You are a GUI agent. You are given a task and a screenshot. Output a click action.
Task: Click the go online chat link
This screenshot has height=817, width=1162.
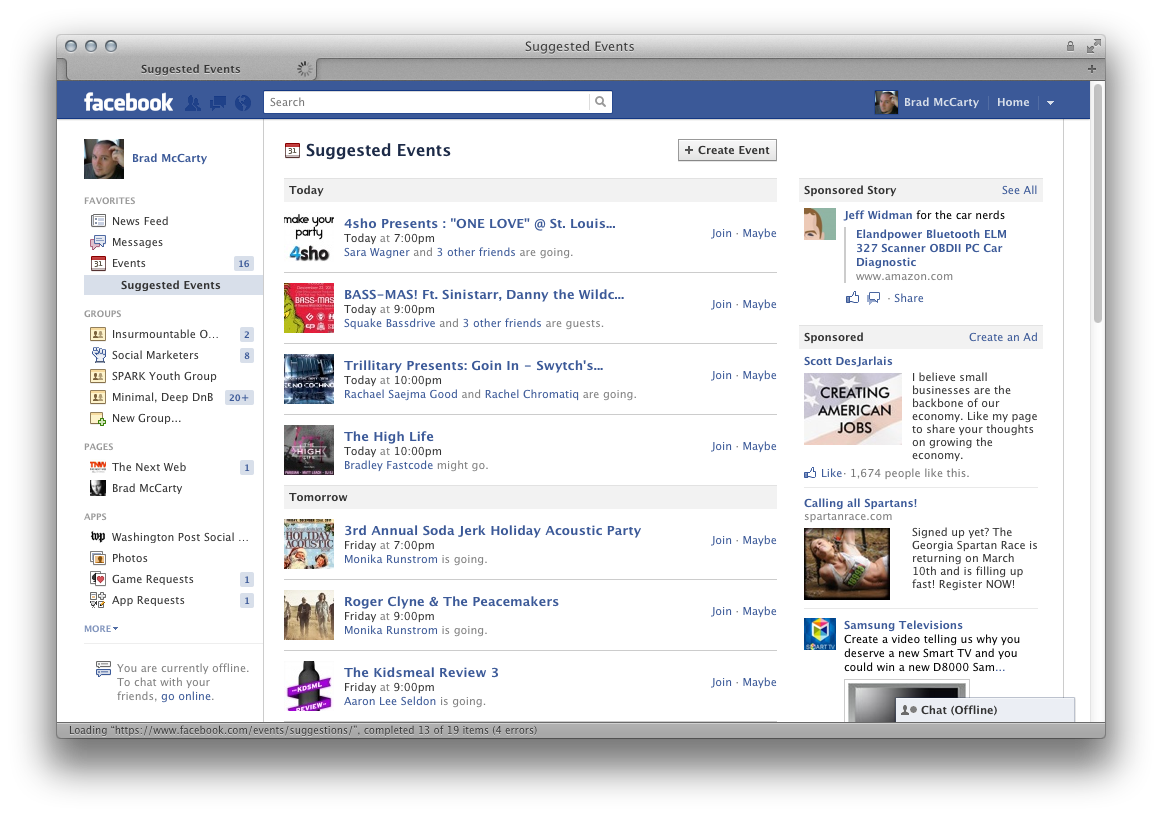pyautogui.click(x=186, y=696)
